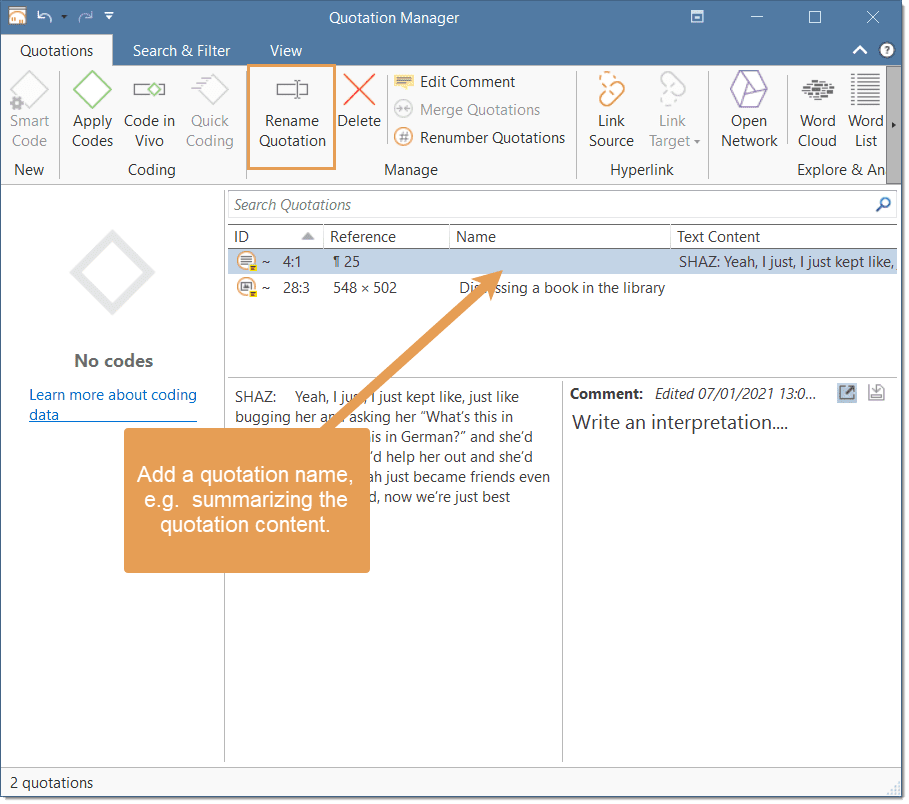Collapse the ribbon with the chevron
909x804 pixels.
[859, 50]
